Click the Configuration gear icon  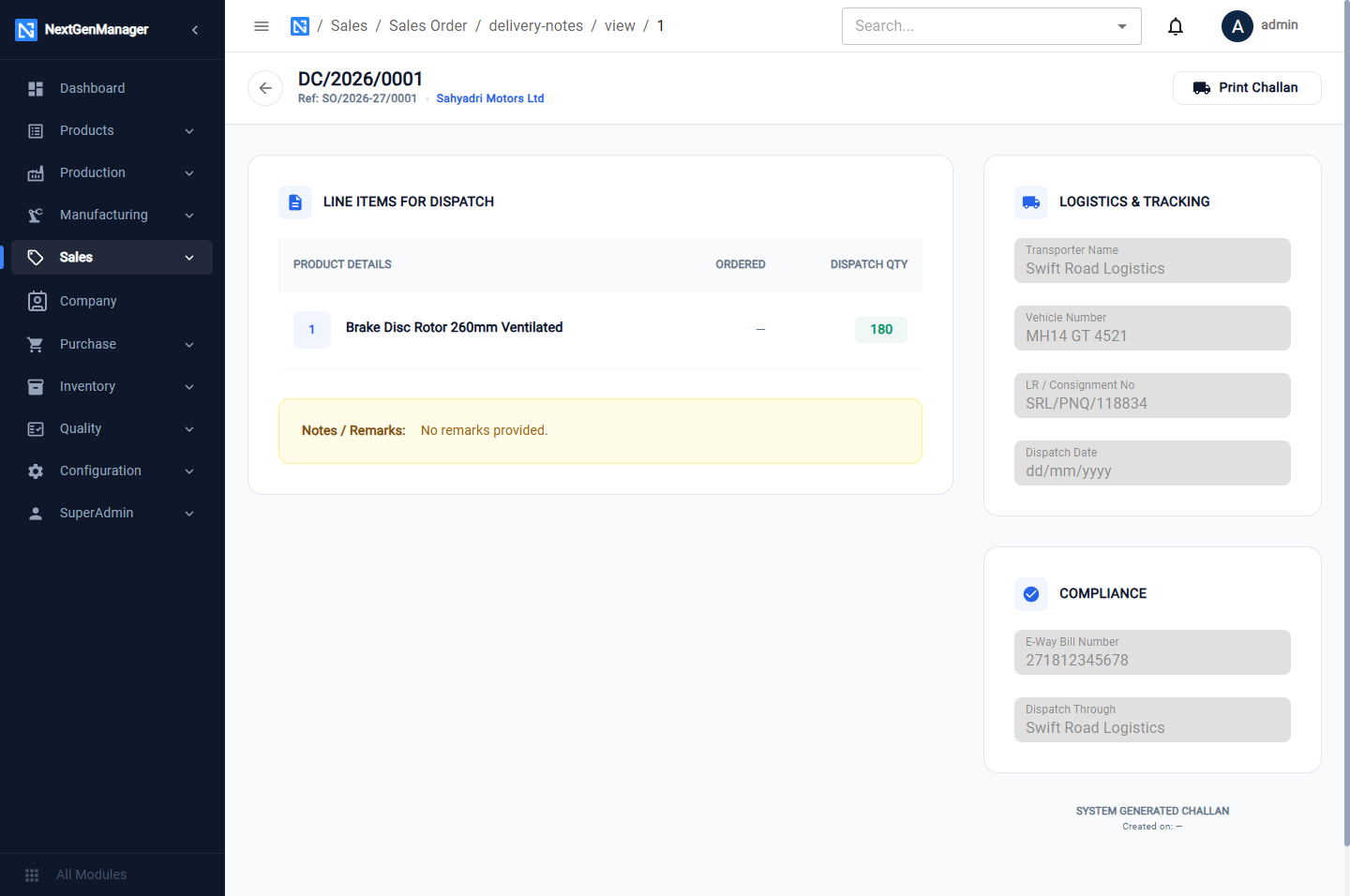36,470
